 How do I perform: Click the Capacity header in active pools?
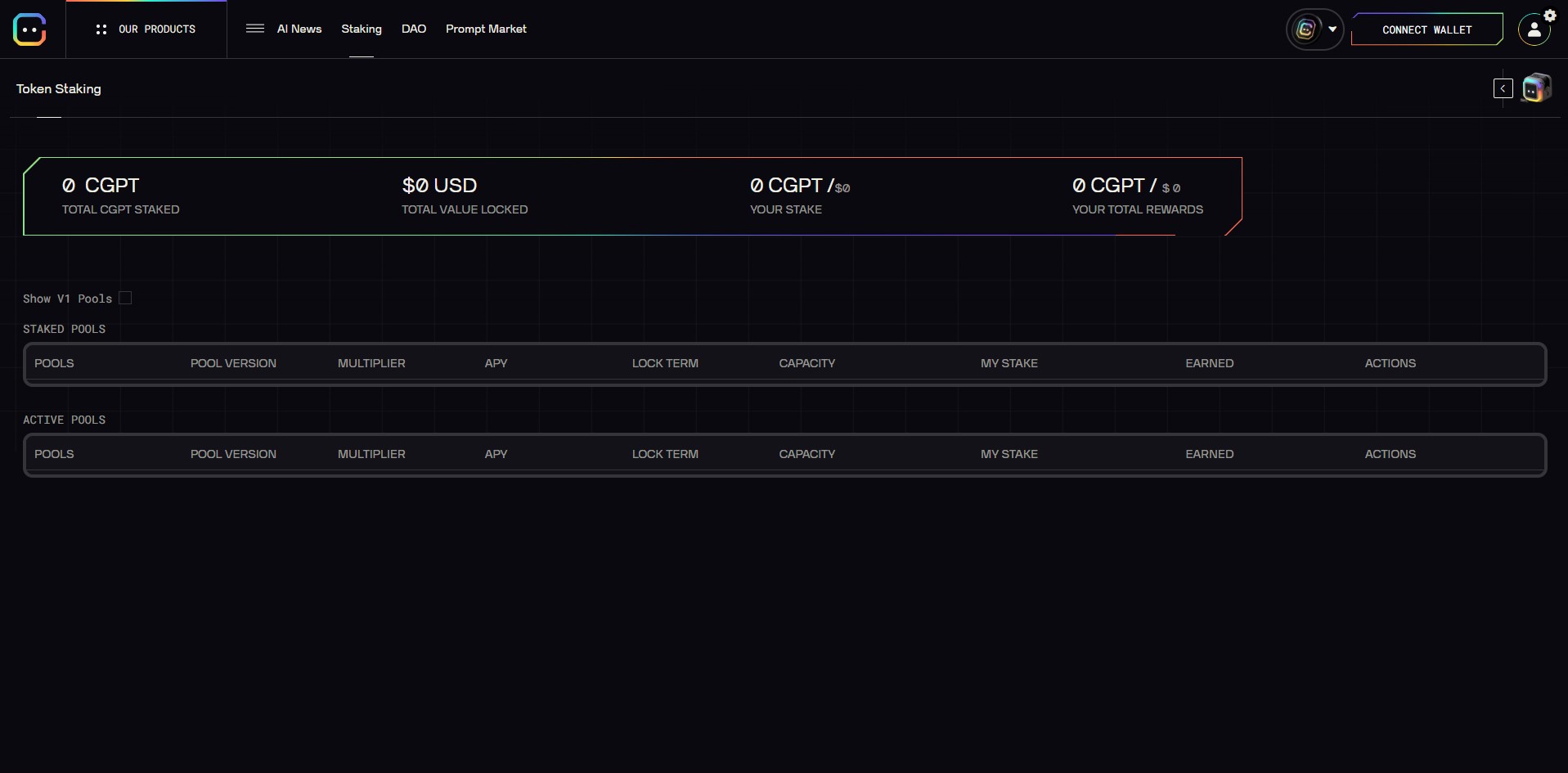pyautogui.click(x=806, y=454)
